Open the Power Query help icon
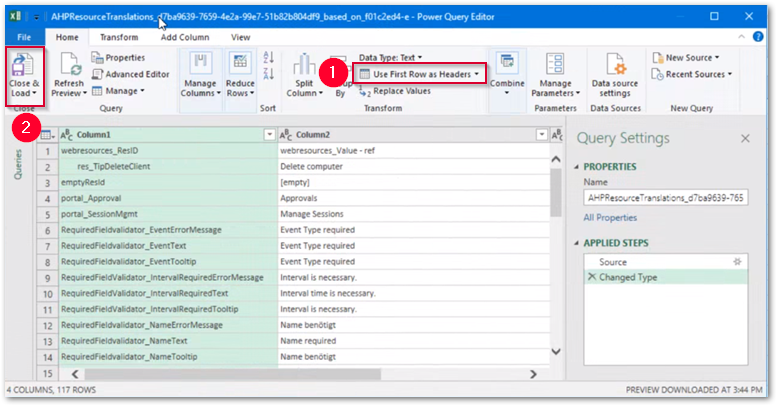 click(x=758, y=37)
